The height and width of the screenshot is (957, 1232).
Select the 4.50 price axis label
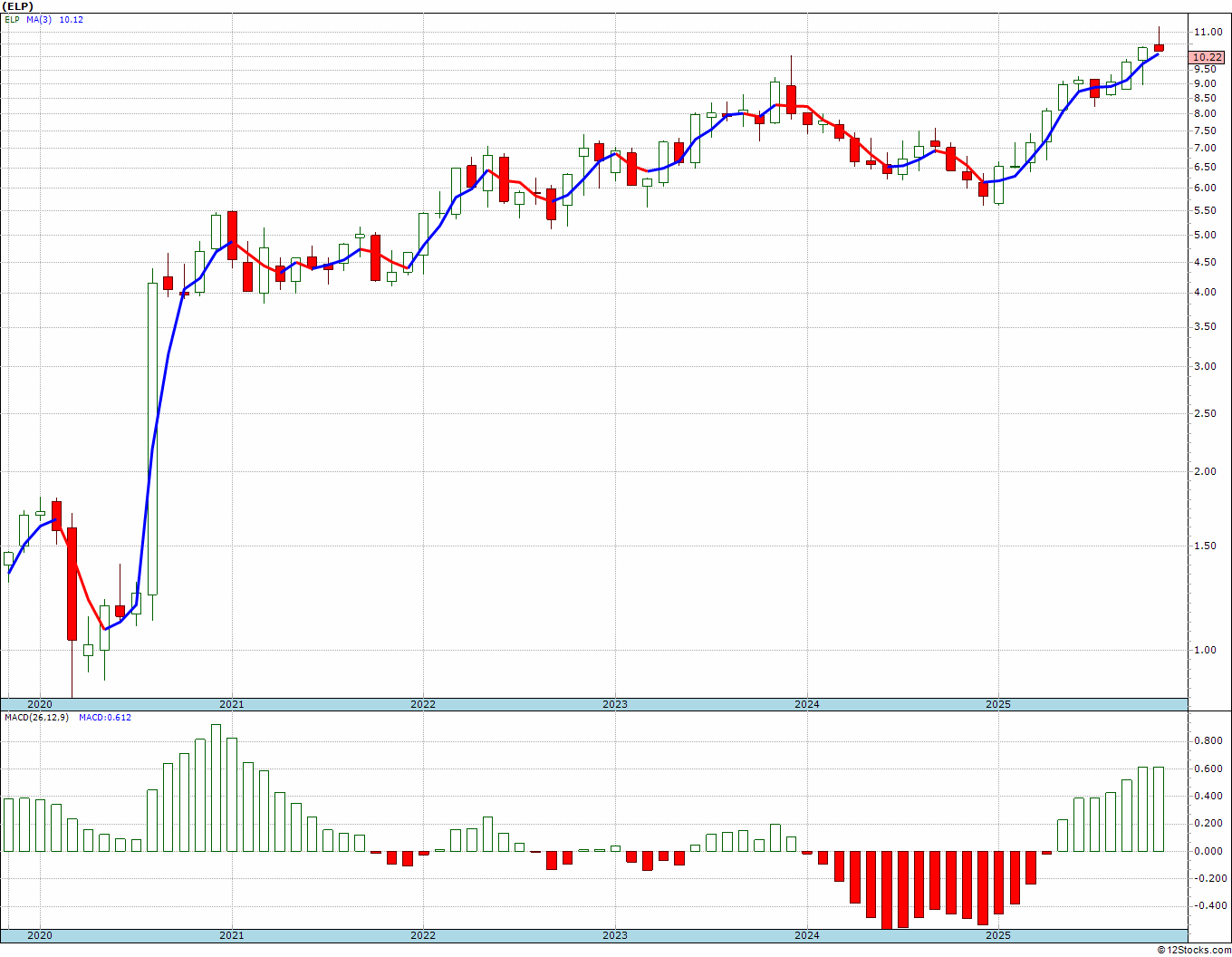1205,262
